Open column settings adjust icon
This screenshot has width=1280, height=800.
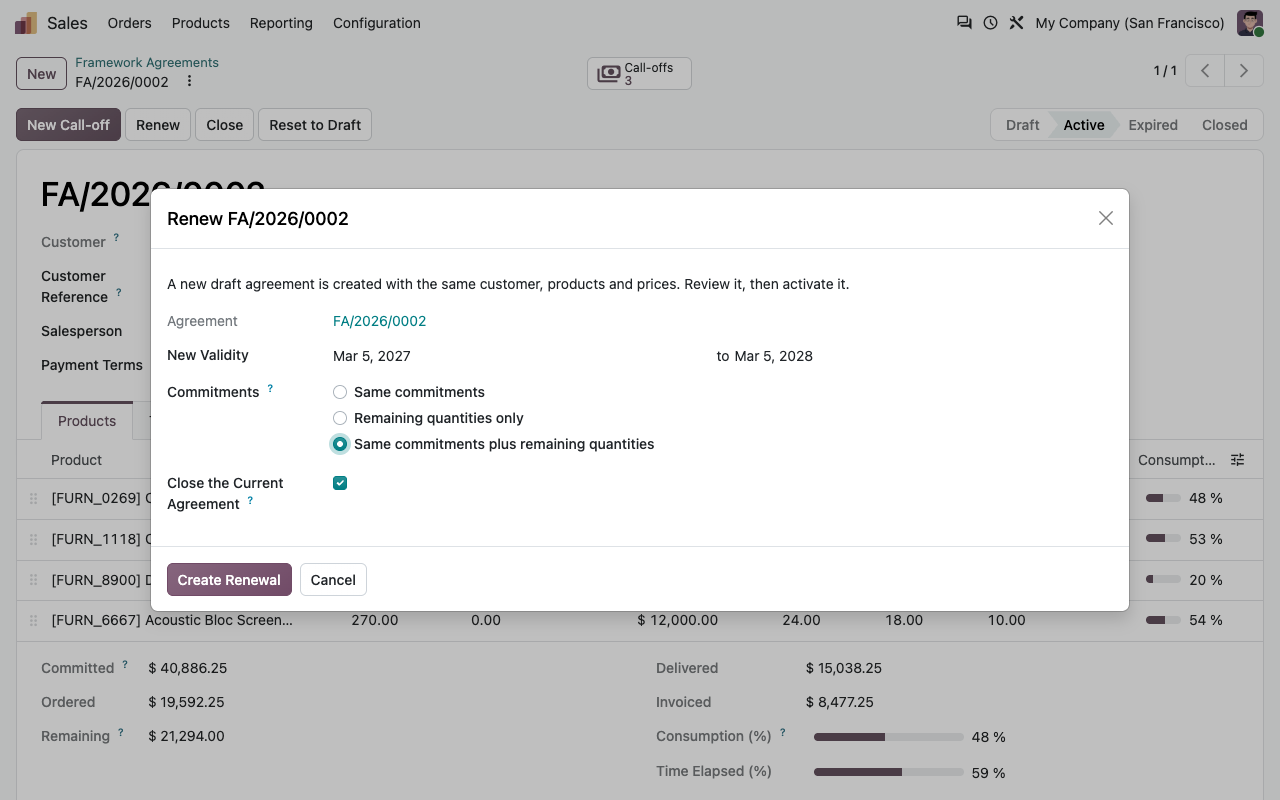1238,460
